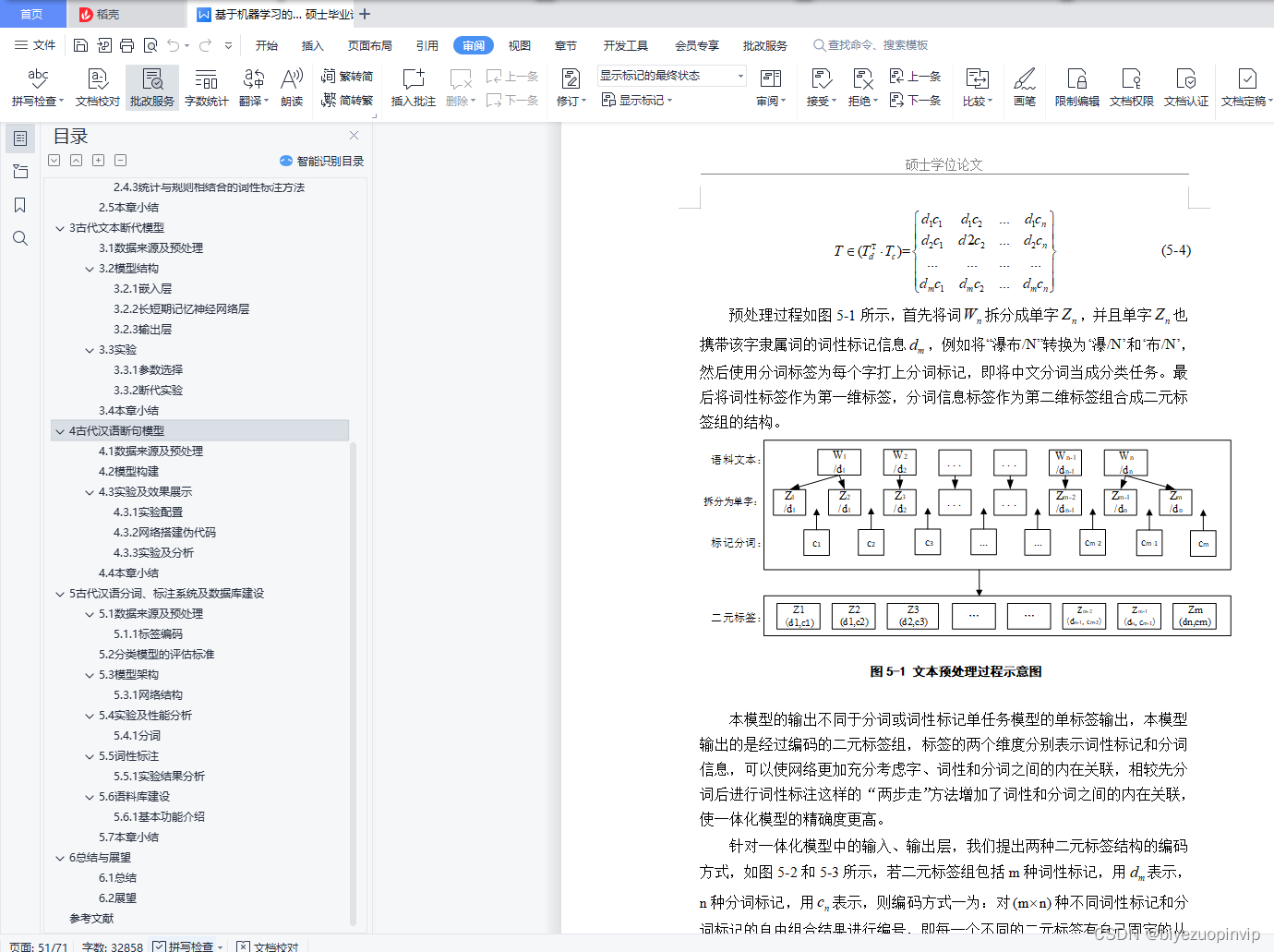Open restrict editing (限制编辑)
The height and width of the screenshot is (952, 1274).
pyautogui.click(x=1077, y=88)
